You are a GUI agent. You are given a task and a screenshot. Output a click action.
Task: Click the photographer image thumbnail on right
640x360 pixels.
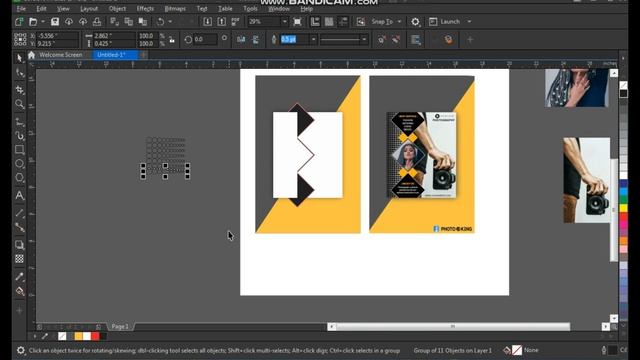tap(587, 180)
